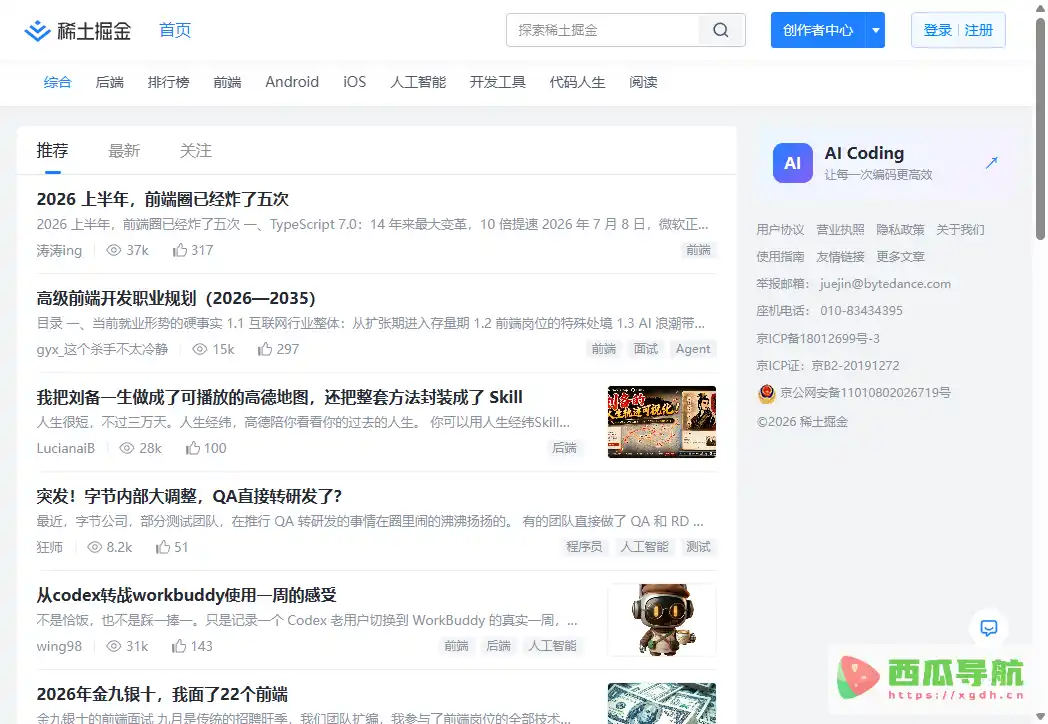This screenshot has height=724, width=1048.
Task: Open article 我把刘备一生做成了可播放的高德地图
Action: [x=279, y=397]
